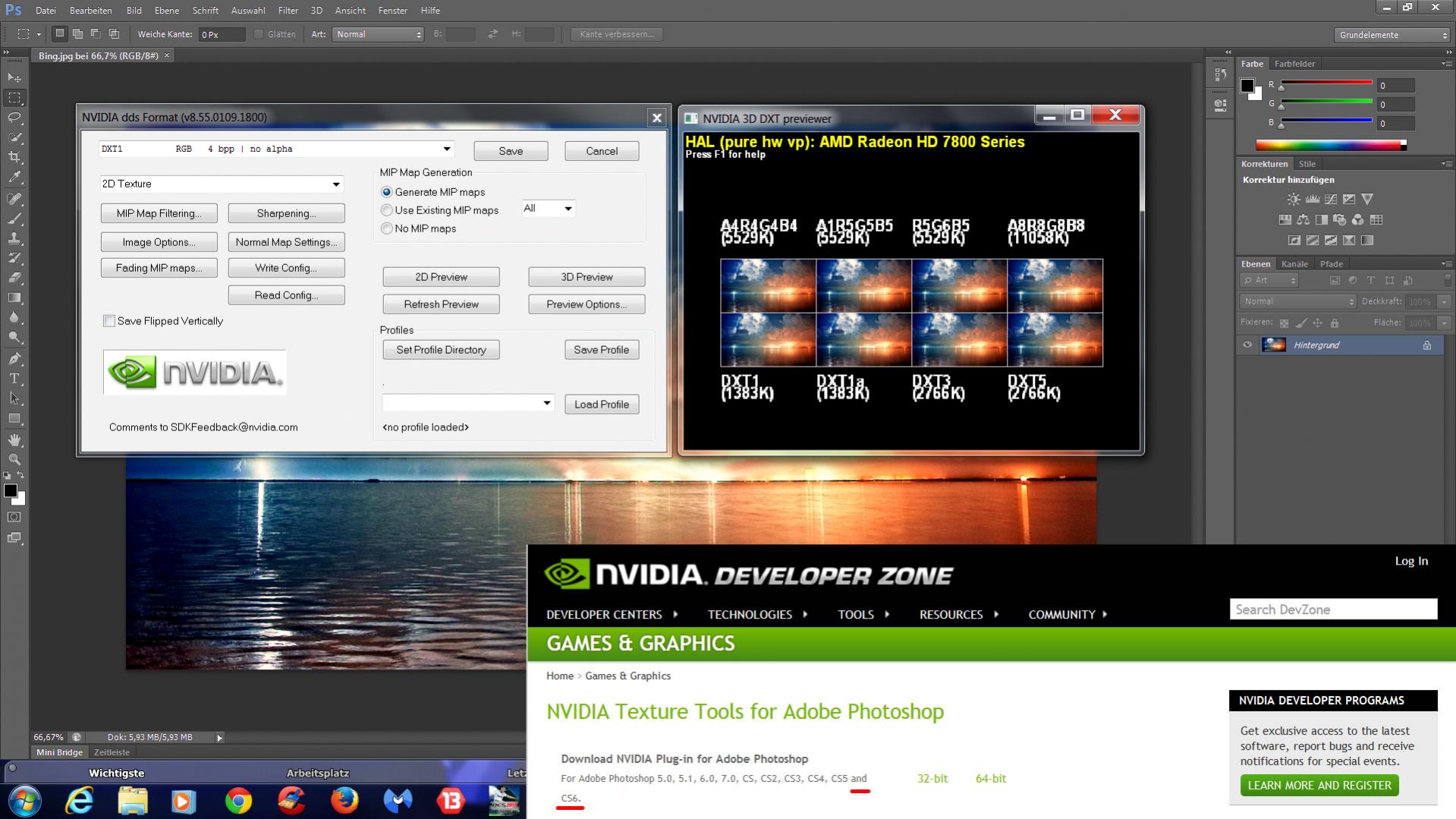1456x819 pixels.
Task: Select the Pen tool
Action: coord(14,358)
